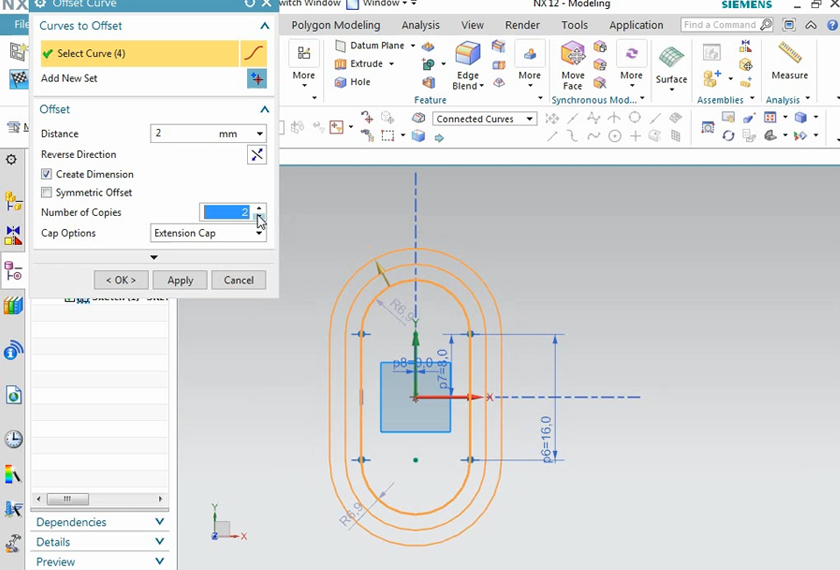Open the Connected Curves selection dropdown

point(484,119)
